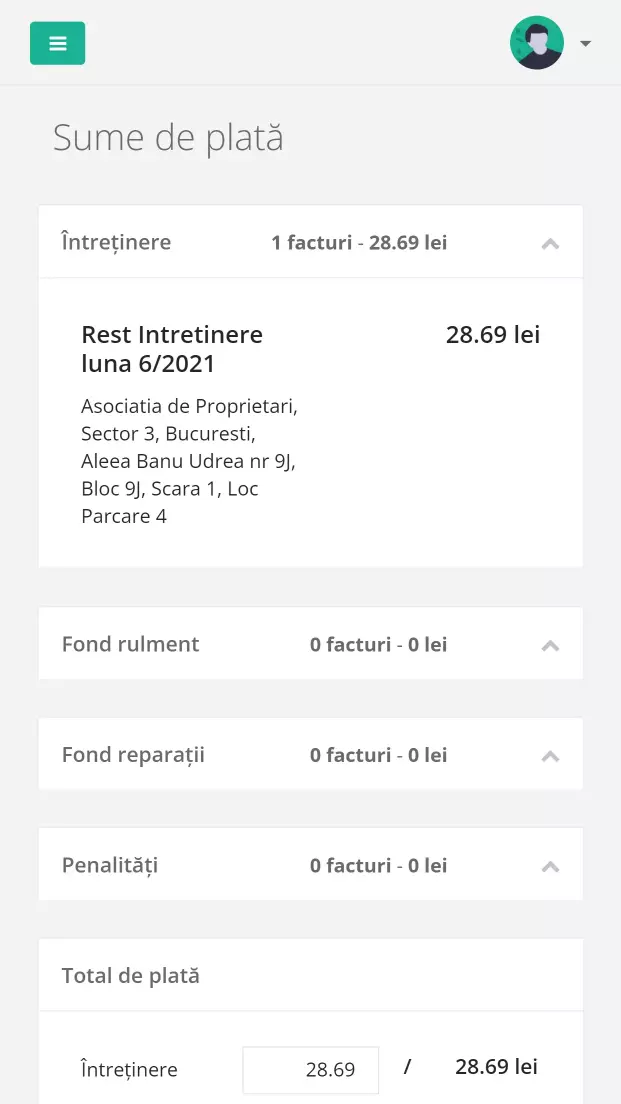Viewport: 621px width, 1104px height.
Task: Open the account dropdown arrow
Action: pos(585,43)
